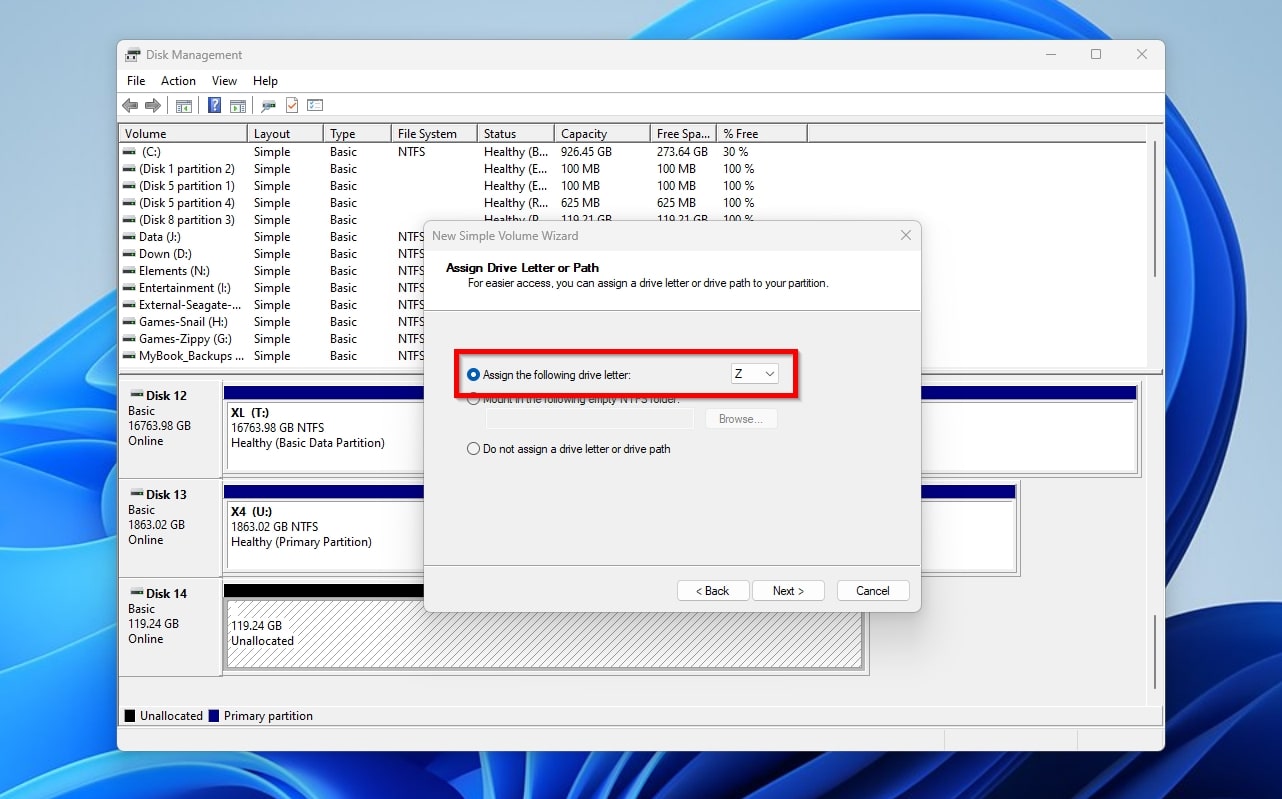This screenshot has height=799, width=1282.
Task: Select the Disk 14 Unallocated region
Action: [x=545, y=634]
